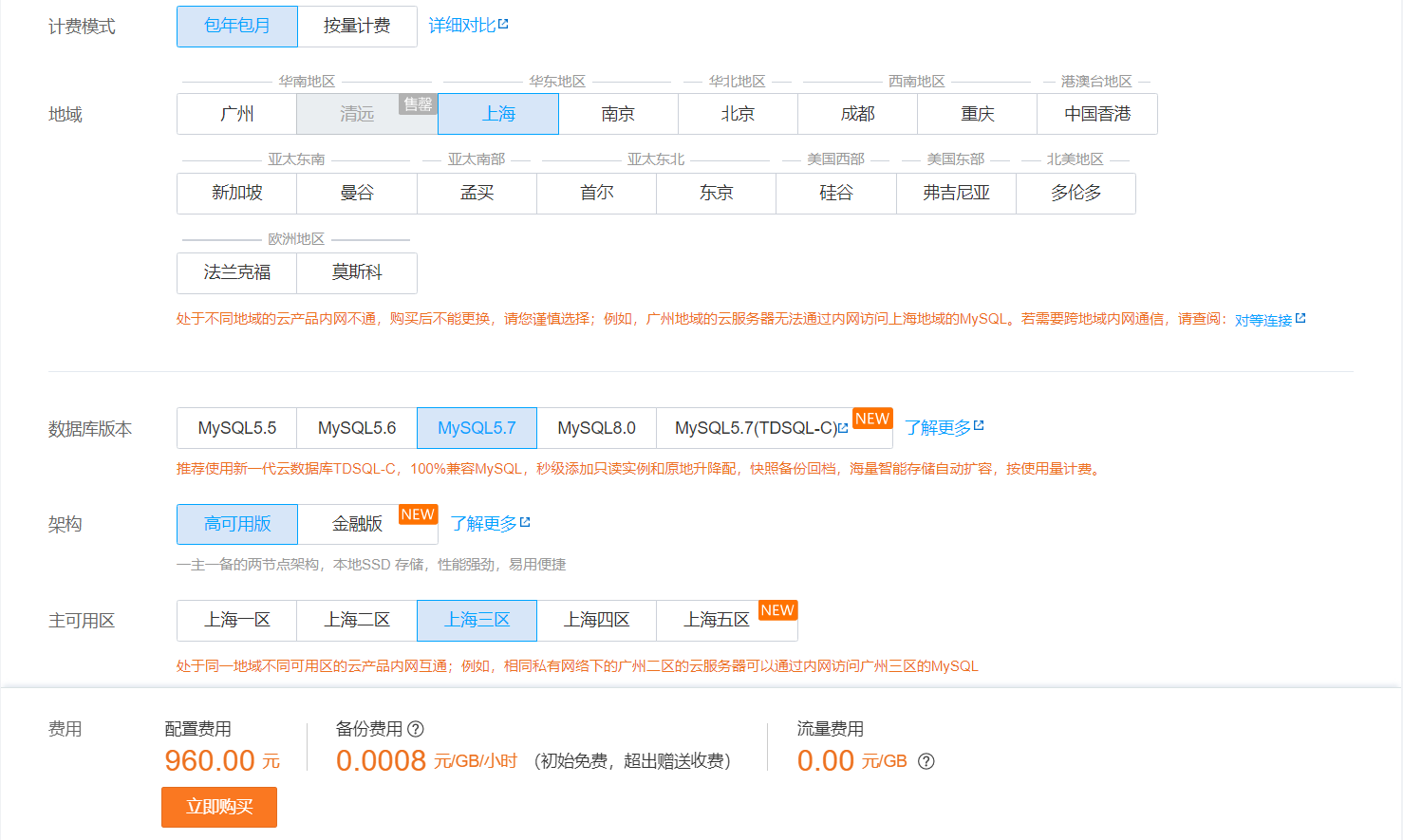This screenshot has width=1403, height=840.
Task: Click the 960.00 configuration fee amount
Action: tap(210, 761)
